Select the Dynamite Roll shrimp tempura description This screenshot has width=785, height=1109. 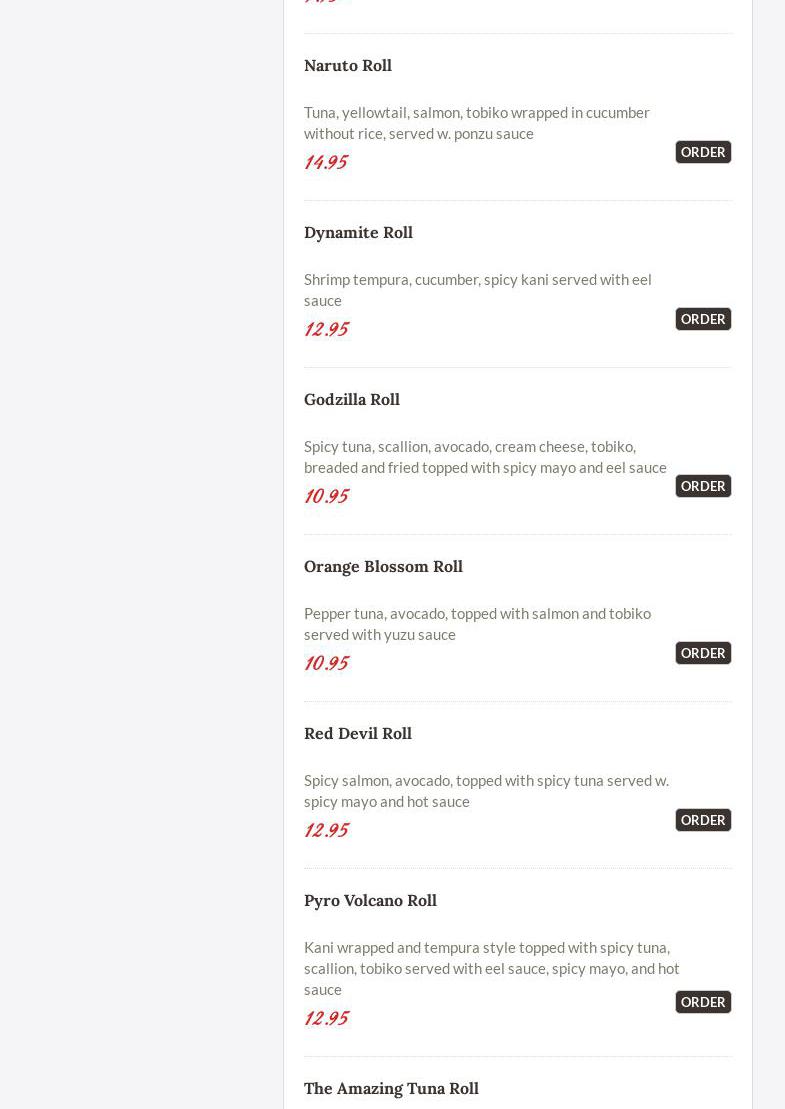pyautogui.click(x=477, y=289)
